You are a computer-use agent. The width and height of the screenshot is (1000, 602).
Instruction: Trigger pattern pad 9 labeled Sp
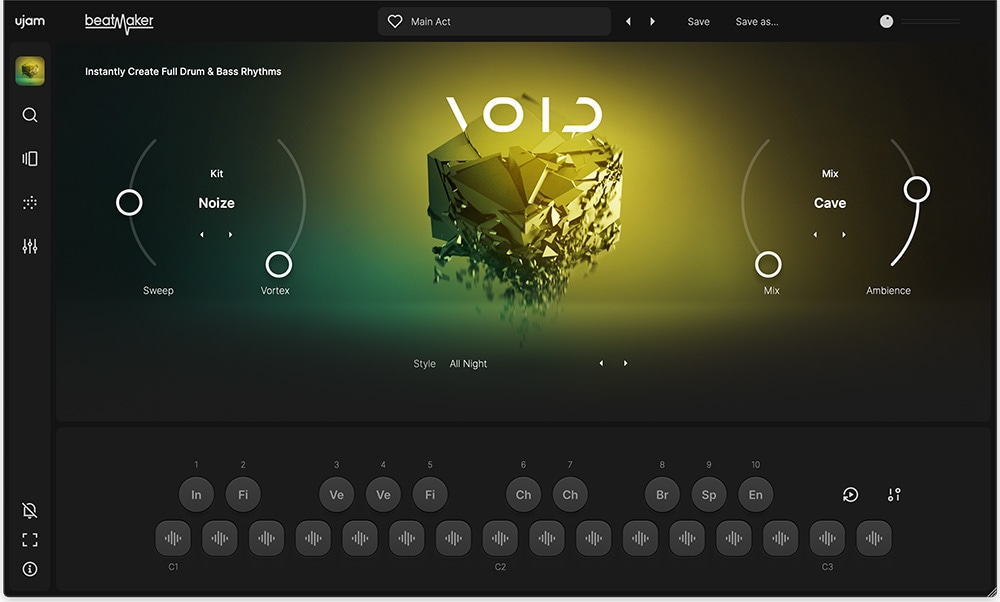[x=709, y=494]
